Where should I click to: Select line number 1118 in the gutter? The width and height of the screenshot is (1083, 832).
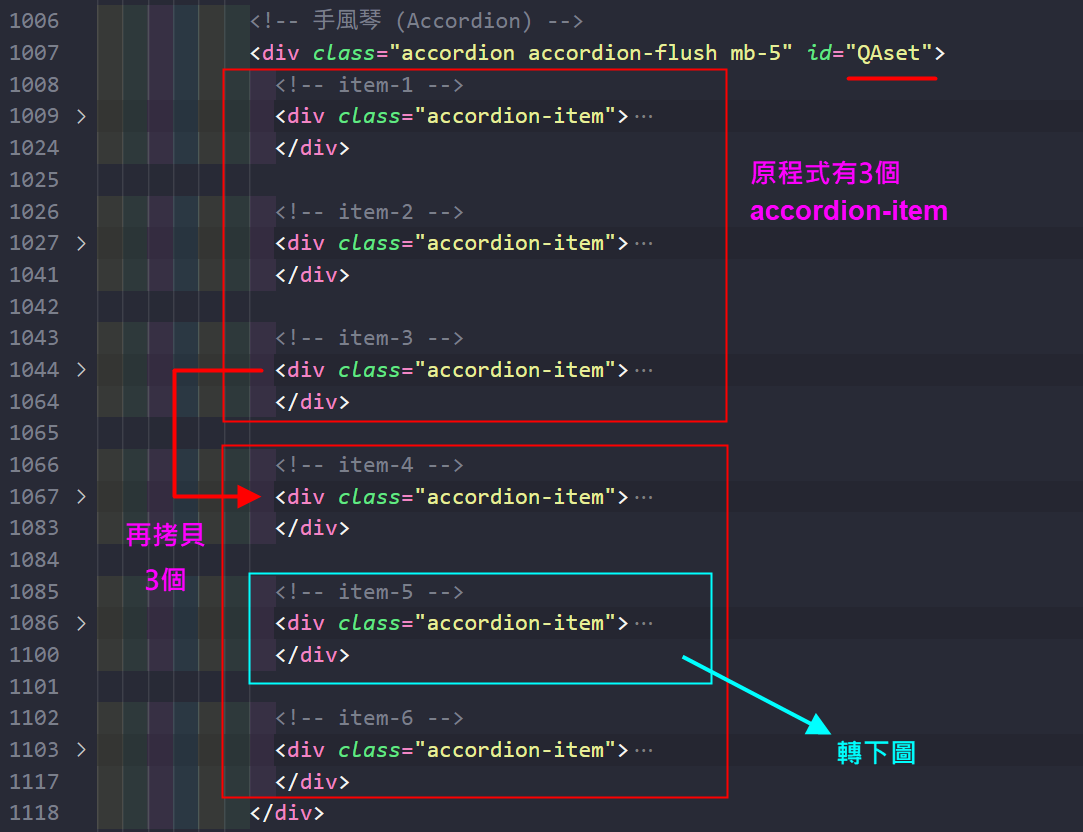coord(34,813)
